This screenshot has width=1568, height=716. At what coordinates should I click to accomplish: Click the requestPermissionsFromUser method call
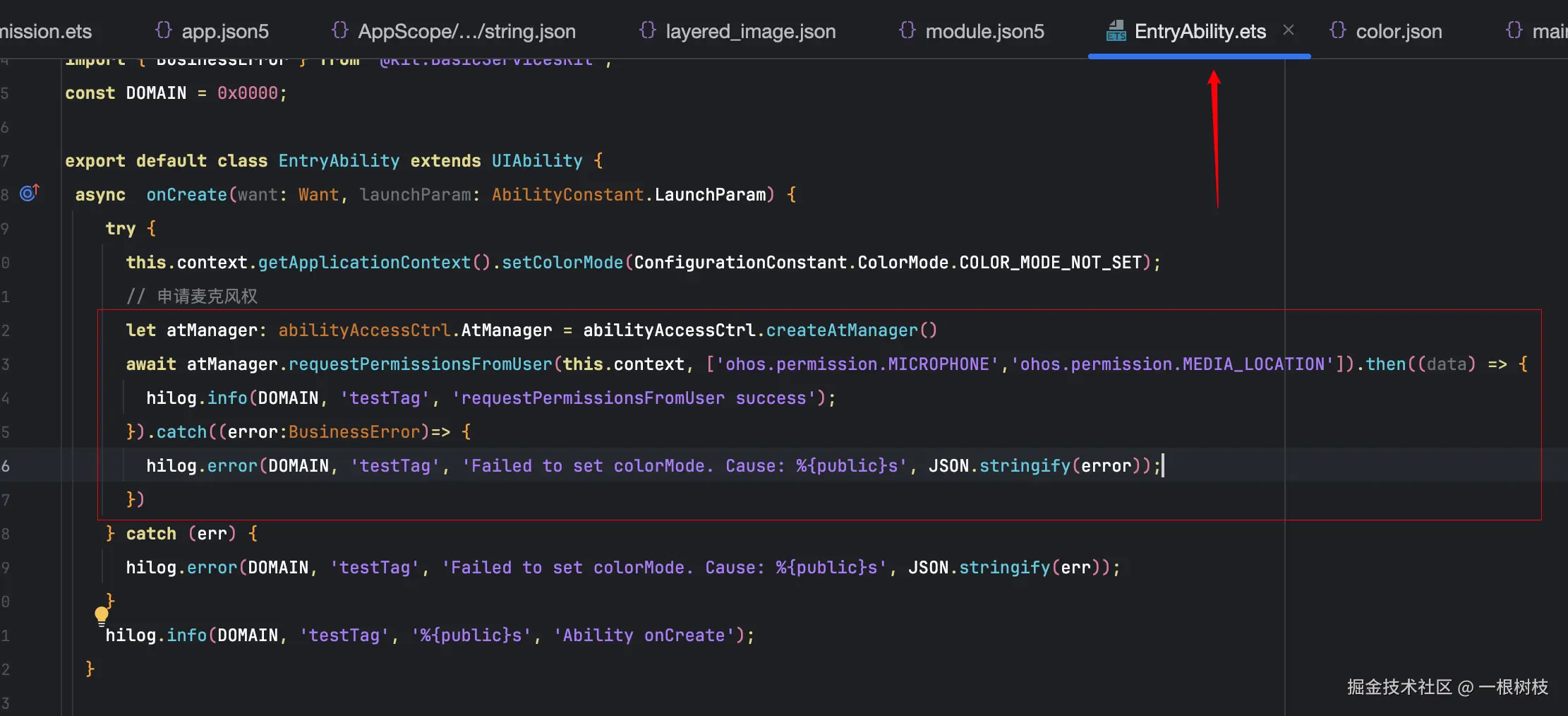tap(421, 364)
